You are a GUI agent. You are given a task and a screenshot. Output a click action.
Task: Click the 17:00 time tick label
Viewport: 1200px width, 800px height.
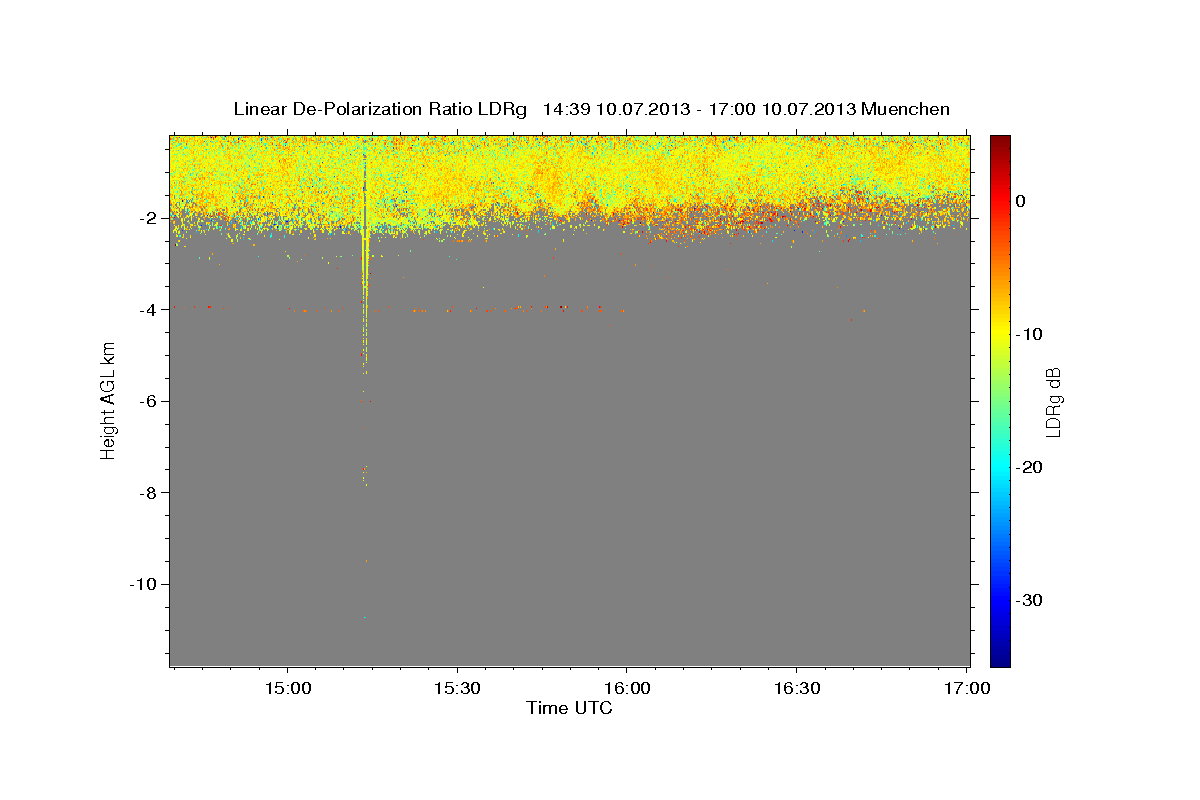click(x=966, y=689)
